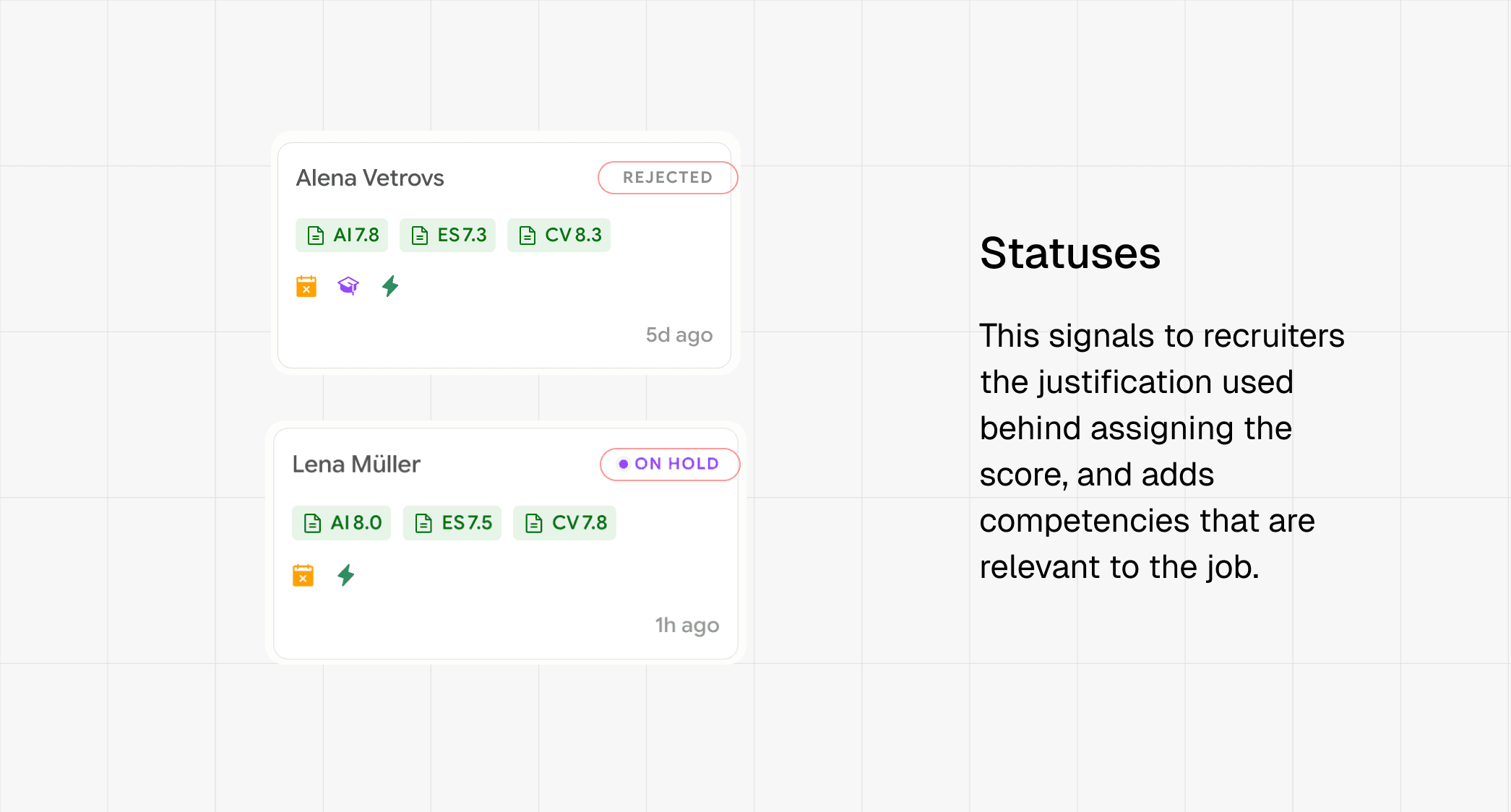
Task: Click the 1h ago timestamp on Lena's card
Action: [686, 626]
